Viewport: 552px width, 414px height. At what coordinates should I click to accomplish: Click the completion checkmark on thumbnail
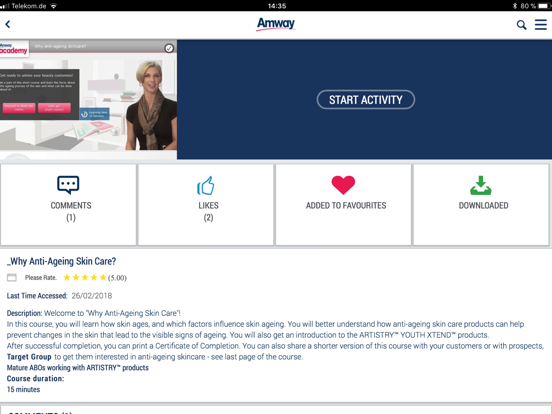169,48
